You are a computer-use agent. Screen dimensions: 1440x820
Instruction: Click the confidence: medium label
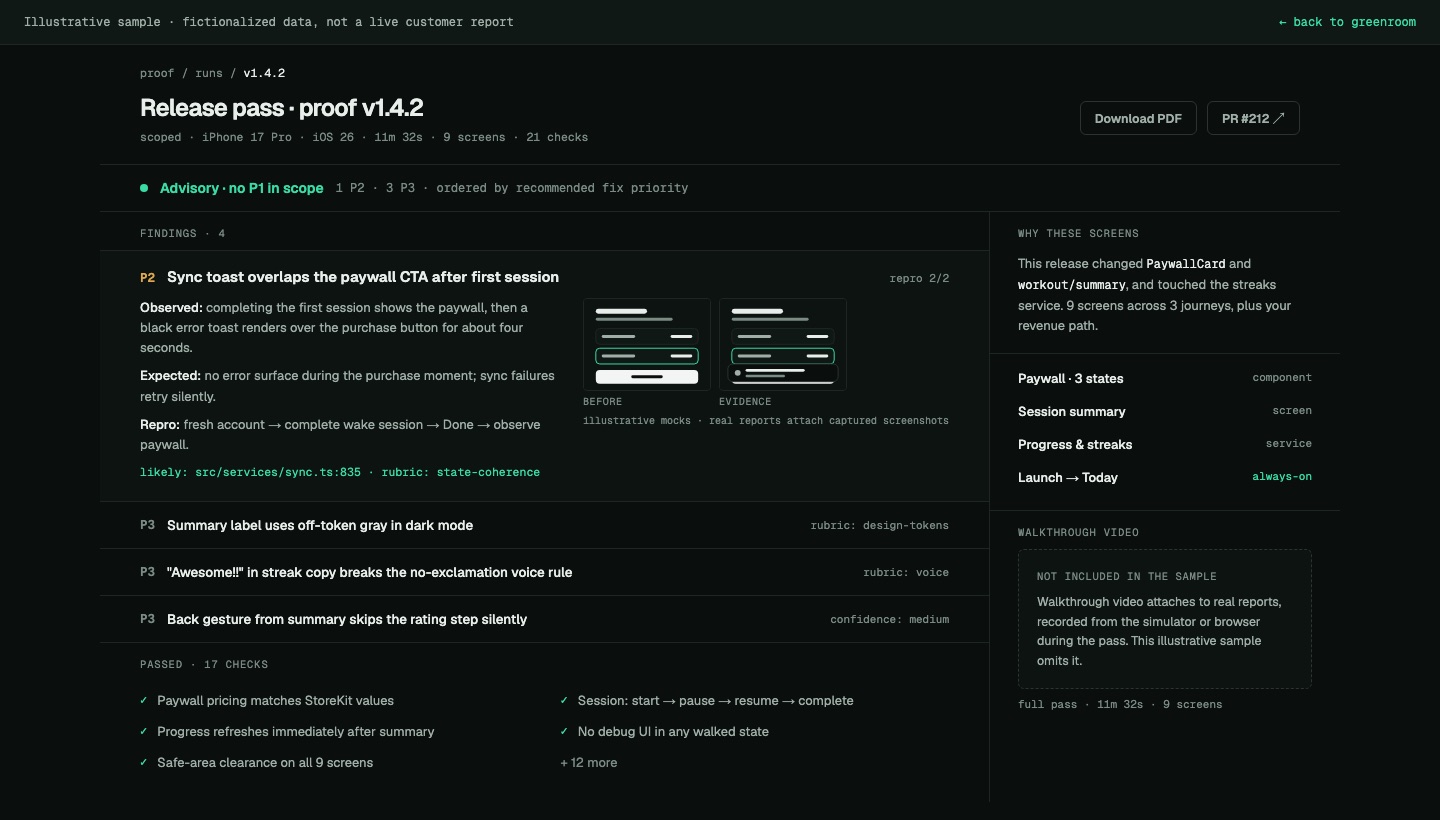pyautogui.click(x=890, y=619)
